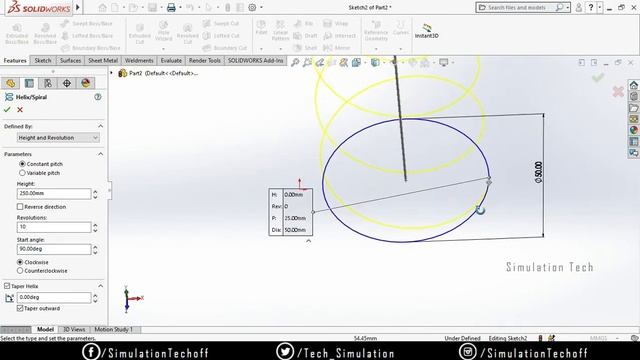Open SOLIDWORKS Resources home icon in task pane

(633, 85)
